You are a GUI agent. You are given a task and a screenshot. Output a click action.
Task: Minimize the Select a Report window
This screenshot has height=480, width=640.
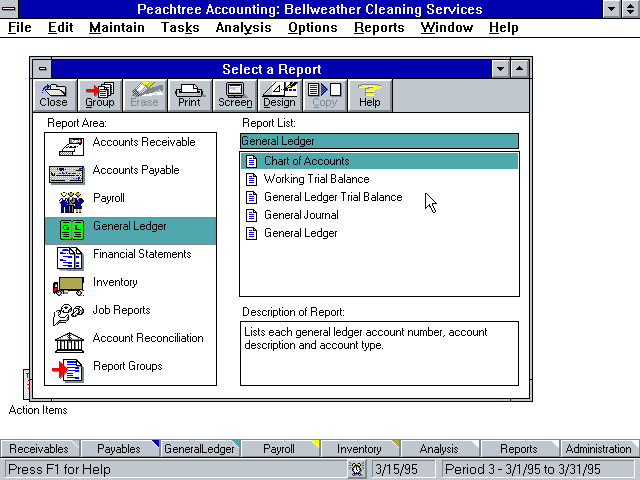click(500, 69)
